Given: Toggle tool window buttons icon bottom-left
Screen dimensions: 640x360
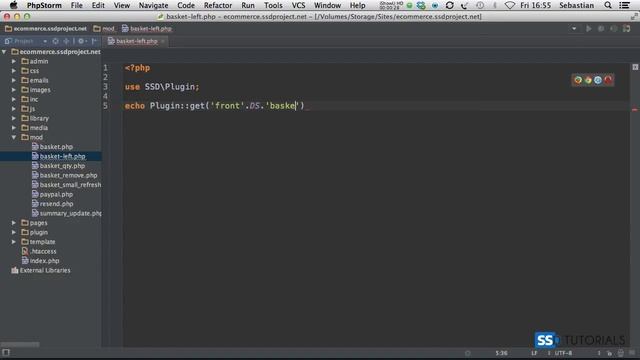Looking at the screenshot, I should click(x=6, y=353).
